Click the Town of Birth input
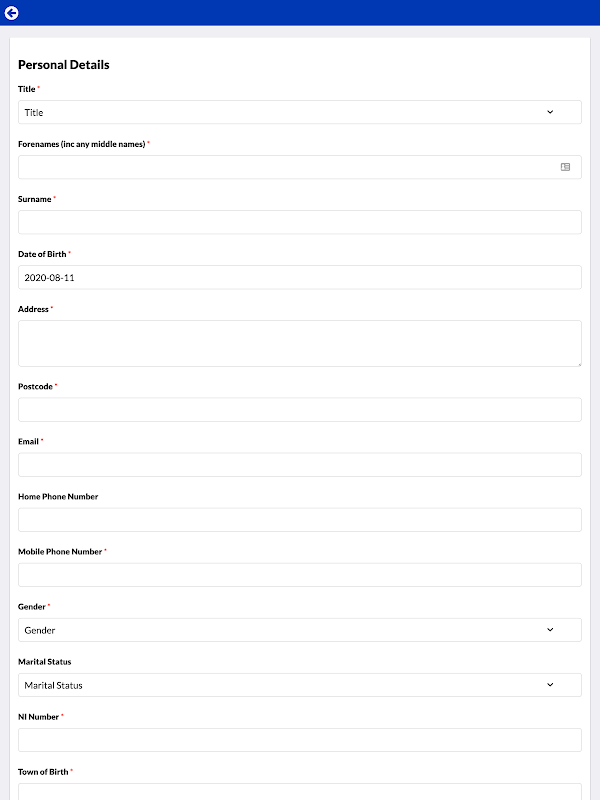 click(300, 792)
